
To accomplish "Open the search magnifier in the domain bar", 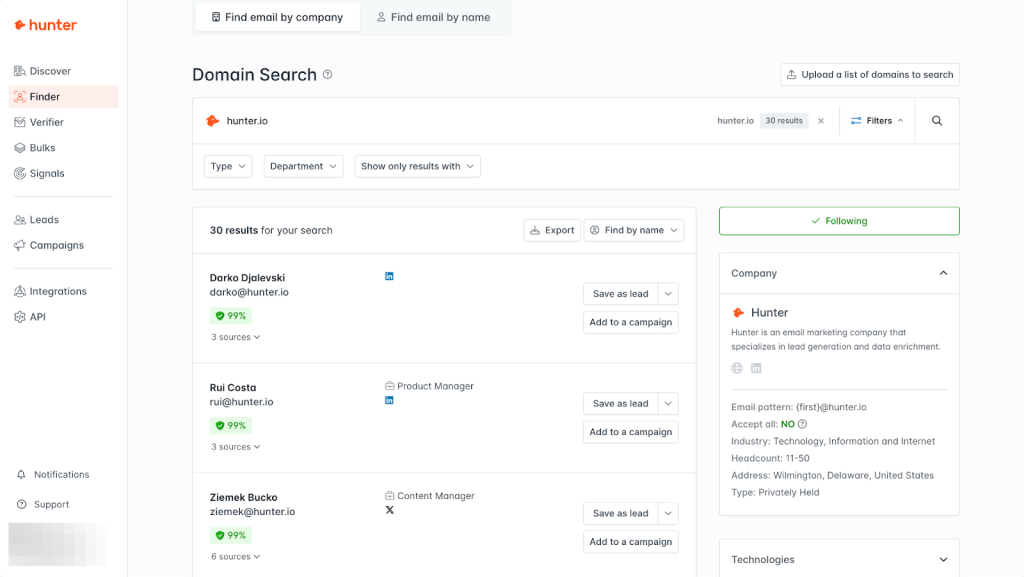I will coord(936,120).
